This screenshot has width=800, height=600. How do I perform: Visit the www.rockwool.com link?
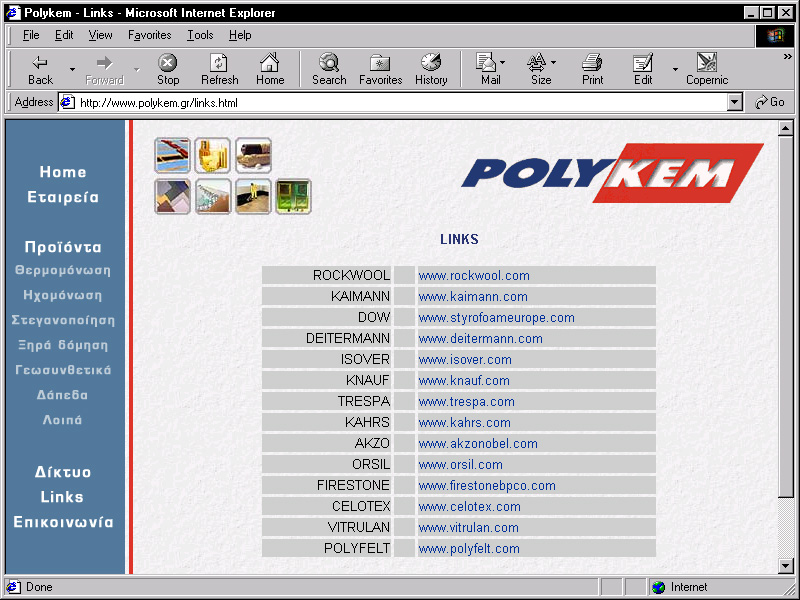(x=474, y=276)
